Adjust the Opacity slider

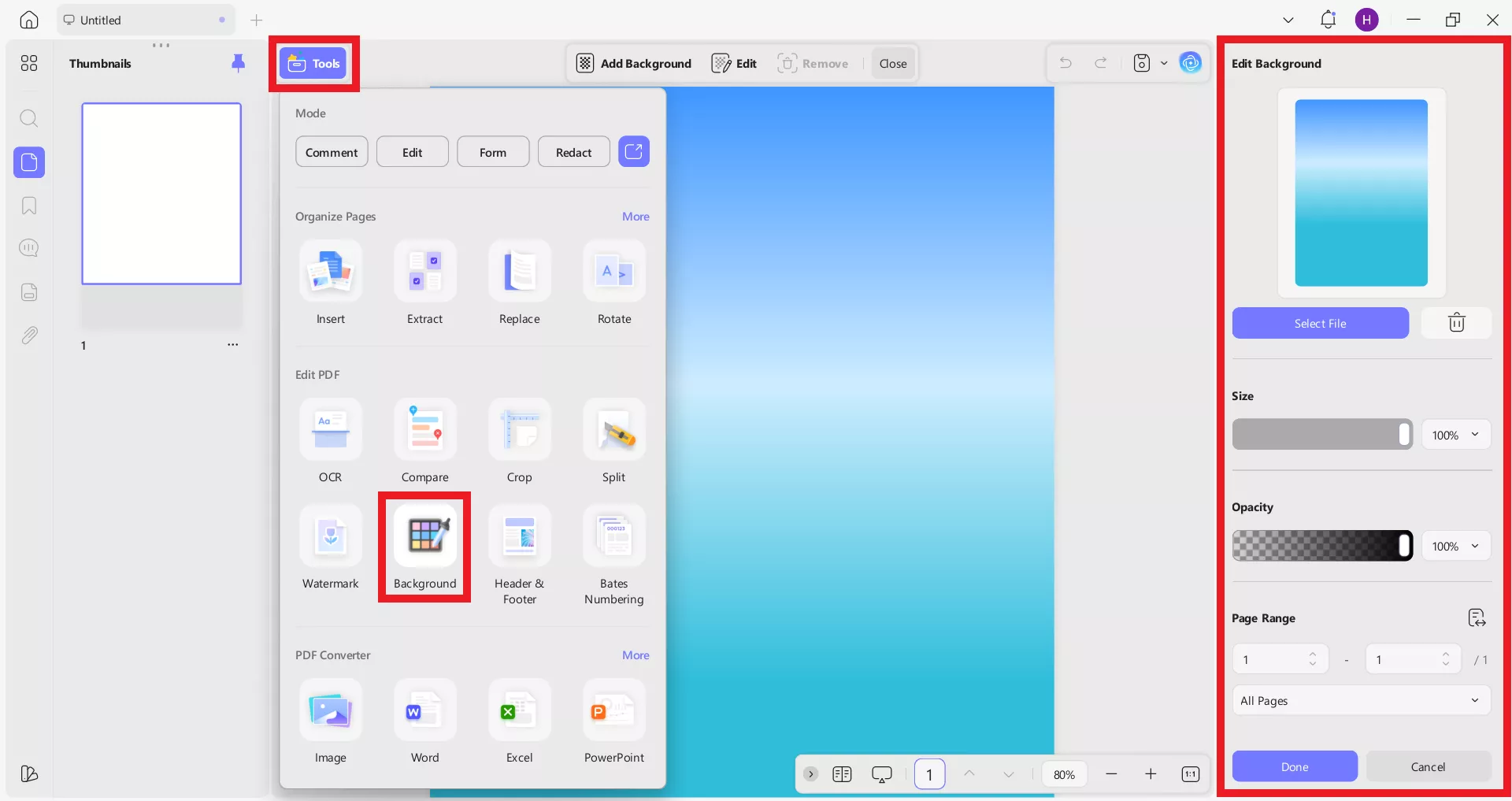coord(1322,546)
